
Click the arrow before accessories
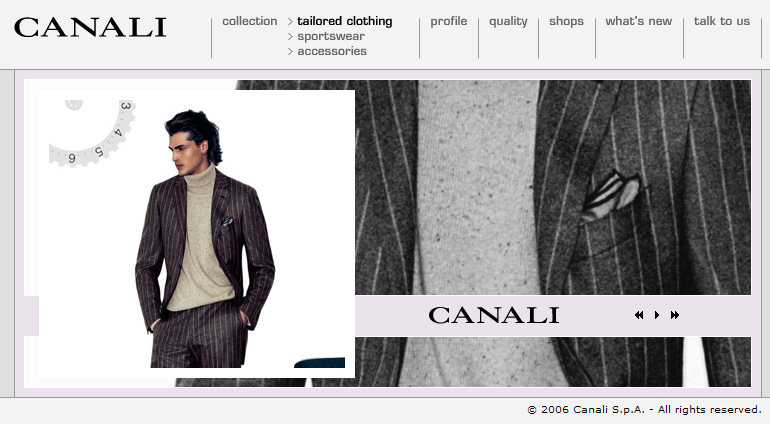pyautogui.click(x=290, y=51)
